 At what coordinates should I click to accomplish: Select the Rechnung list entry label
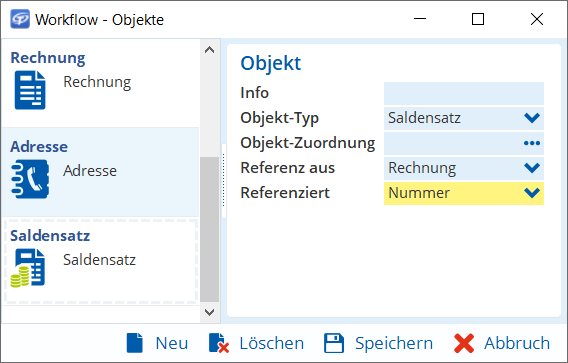[97, 82]
